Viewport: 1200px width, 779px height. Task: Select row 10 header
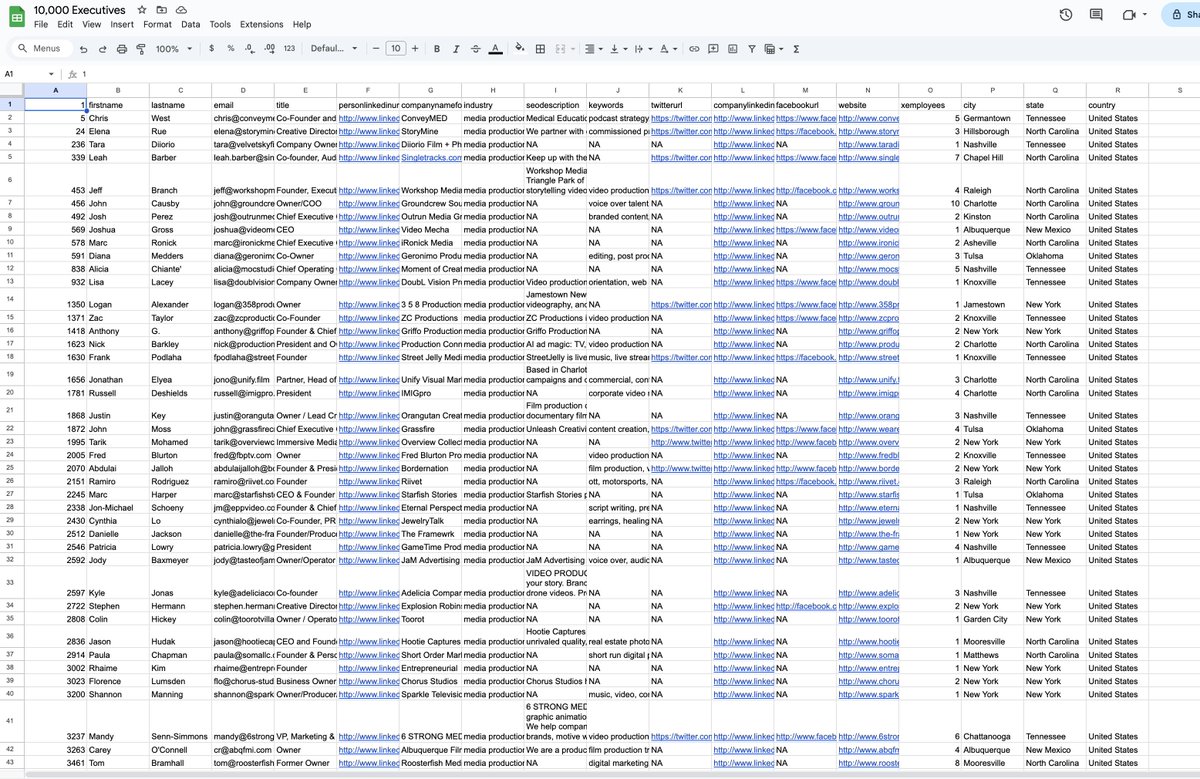point(12,243)
